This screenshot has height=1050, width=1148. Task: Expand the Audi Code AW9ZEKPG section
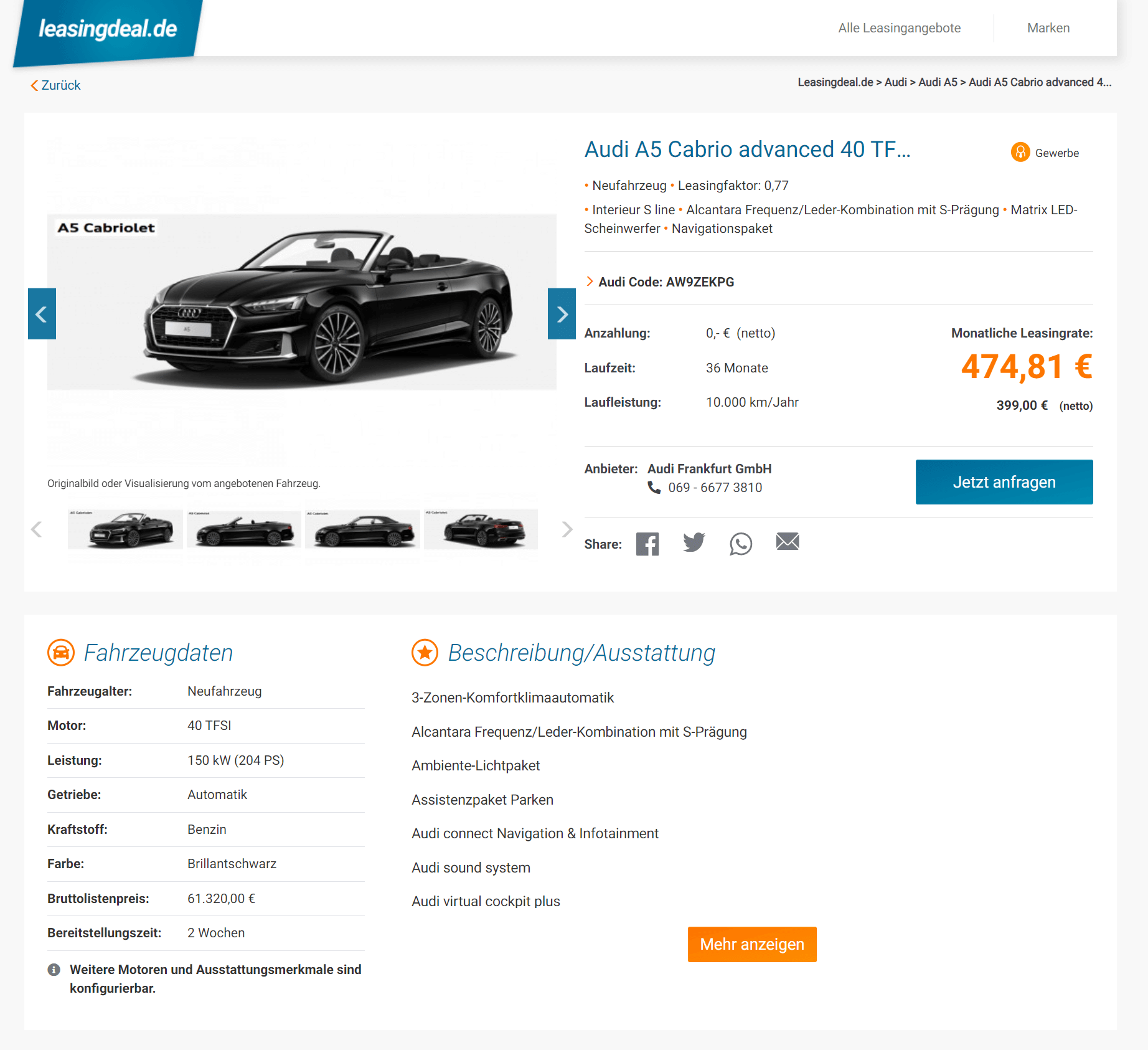(660, 282)
